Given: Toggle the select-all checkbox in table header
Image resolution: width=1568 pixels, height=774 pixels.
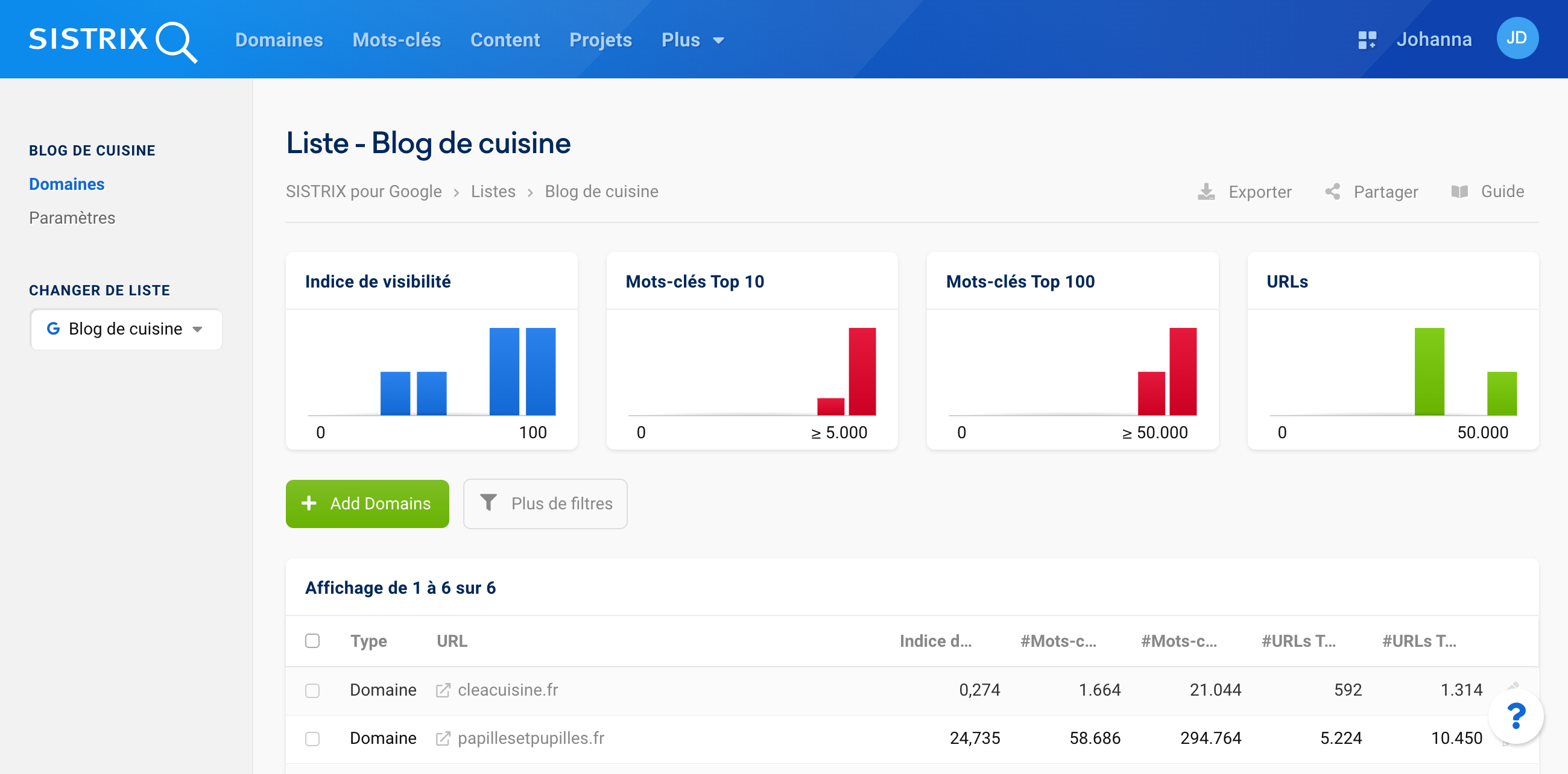Looking at the screenshot, I should point(312,641).
